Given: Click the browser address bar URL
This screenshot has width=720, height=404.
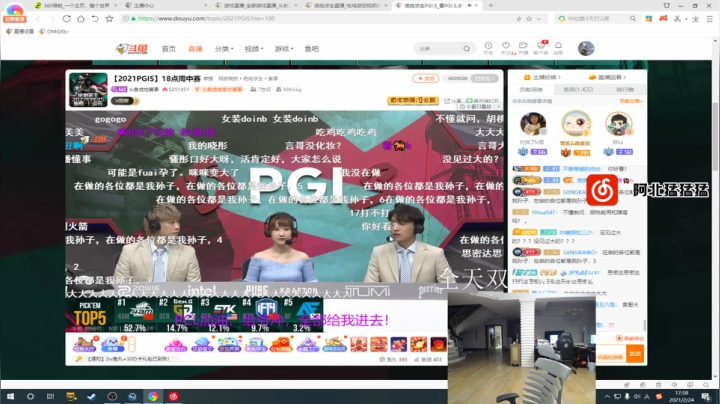Looking at the screenshot, I should pyautogui.click(x=206, y=19).
